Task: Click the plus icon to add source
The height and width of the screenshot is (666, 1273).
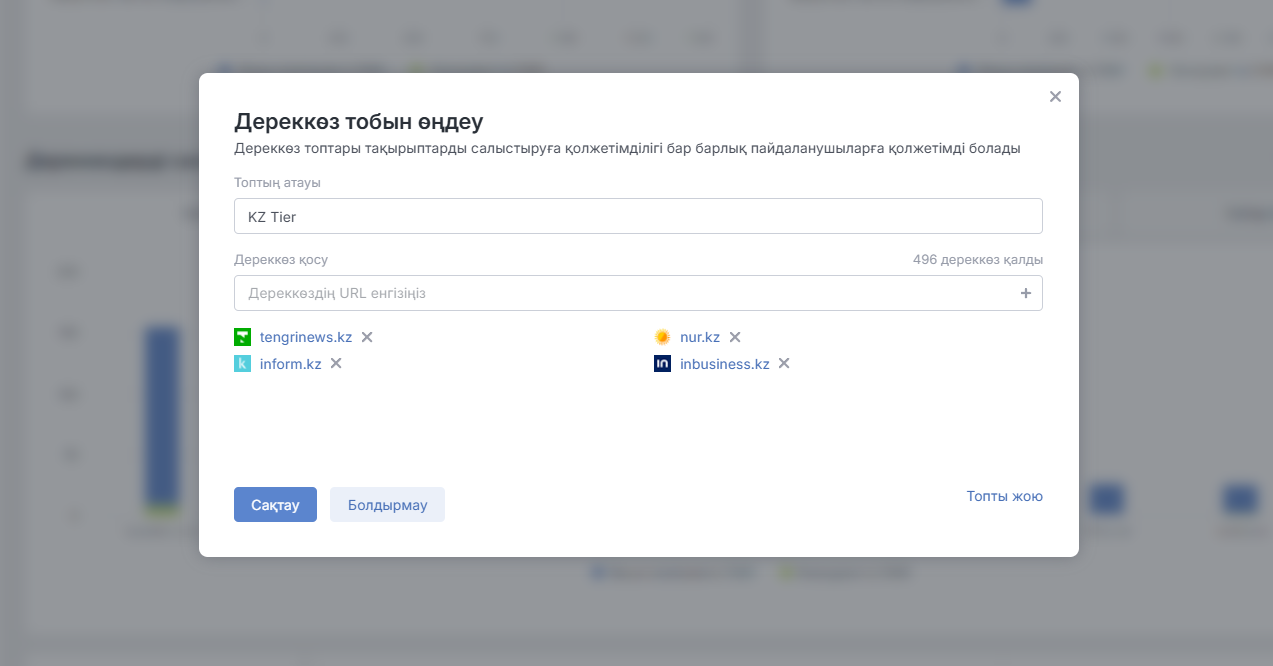Action: click(x=1025, y=293)
